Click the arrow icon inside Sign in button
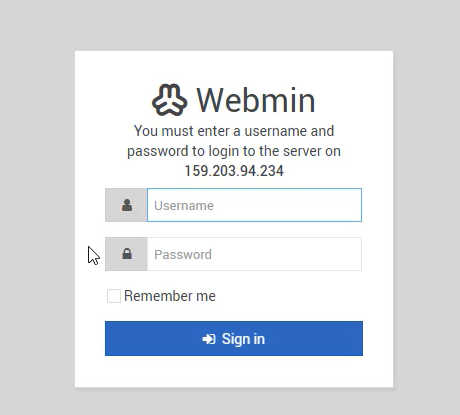 point(209,339)
